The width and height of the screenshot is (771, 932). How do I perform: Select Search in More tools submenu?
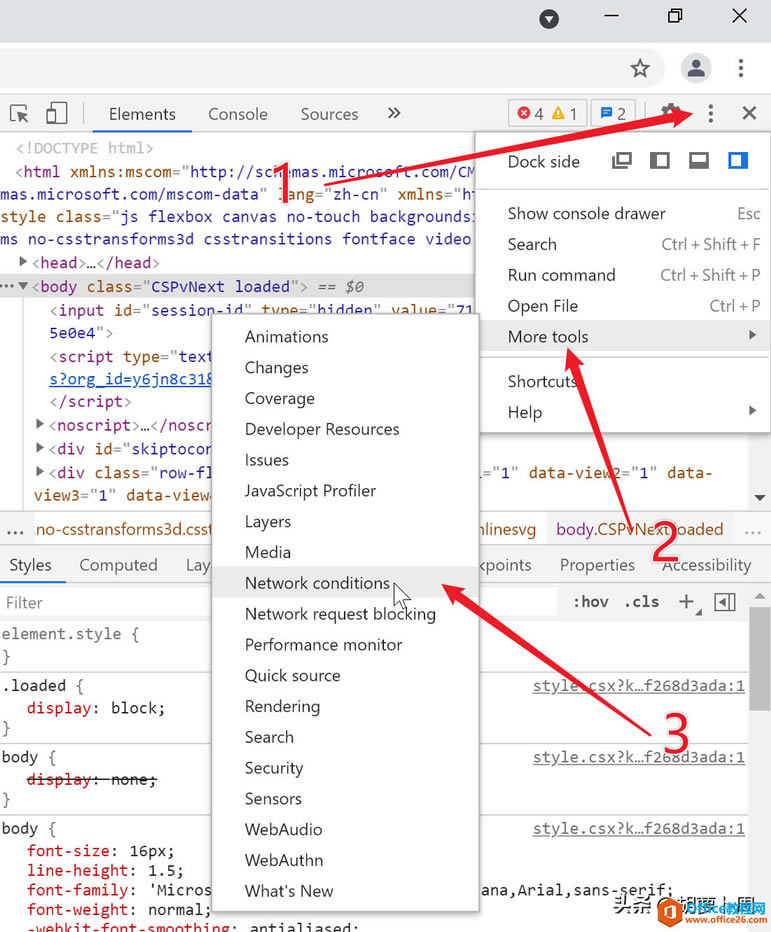345,737
